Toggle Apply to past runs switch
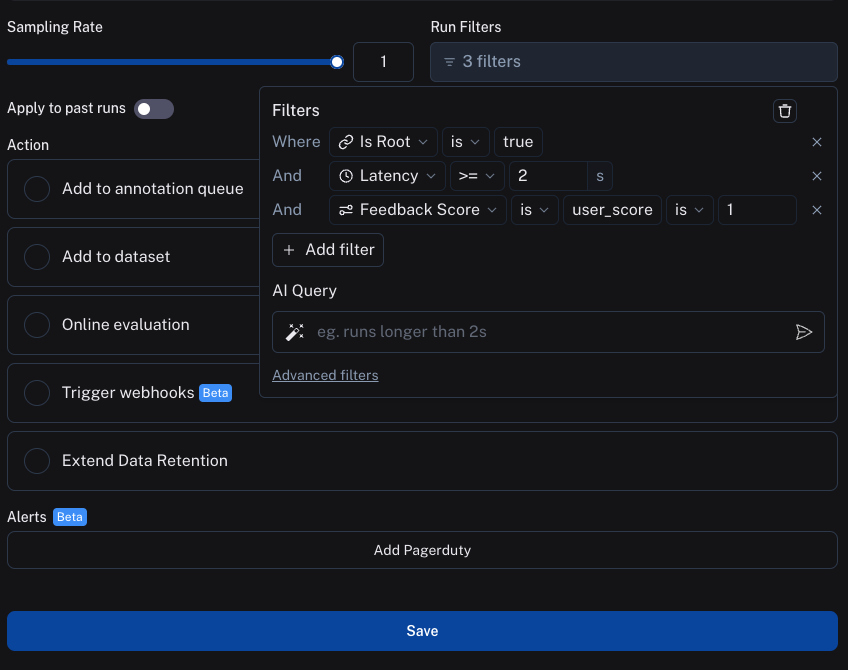The width and height of the screenshot is (848, 670). pos(154,109)
